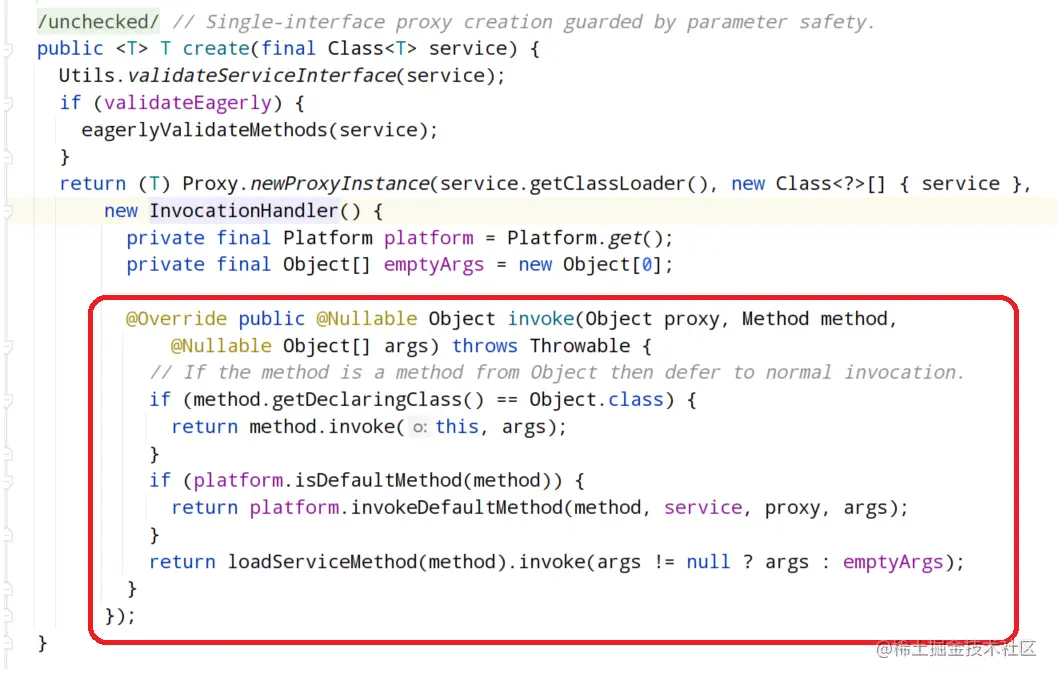This screenshot has width=1057, height=679.
Task: Click the italic 'get' in Platform.get()
Action: (625, 238)
